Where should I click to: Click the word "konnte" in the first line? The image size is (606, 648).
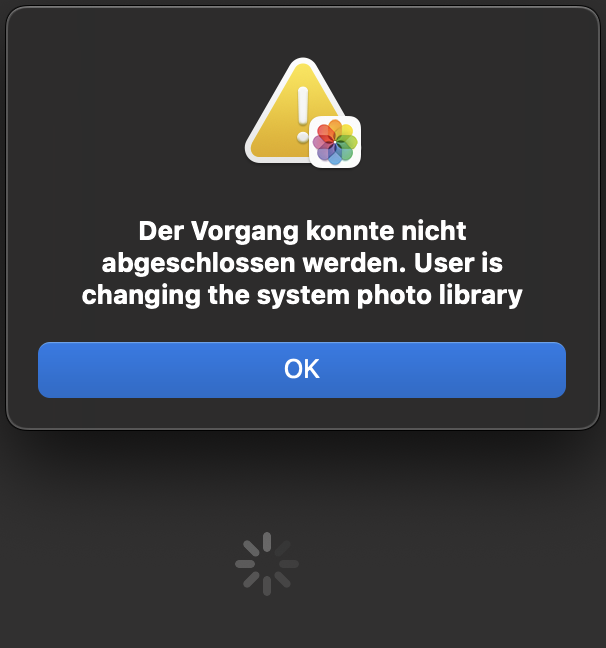point(350,231)
